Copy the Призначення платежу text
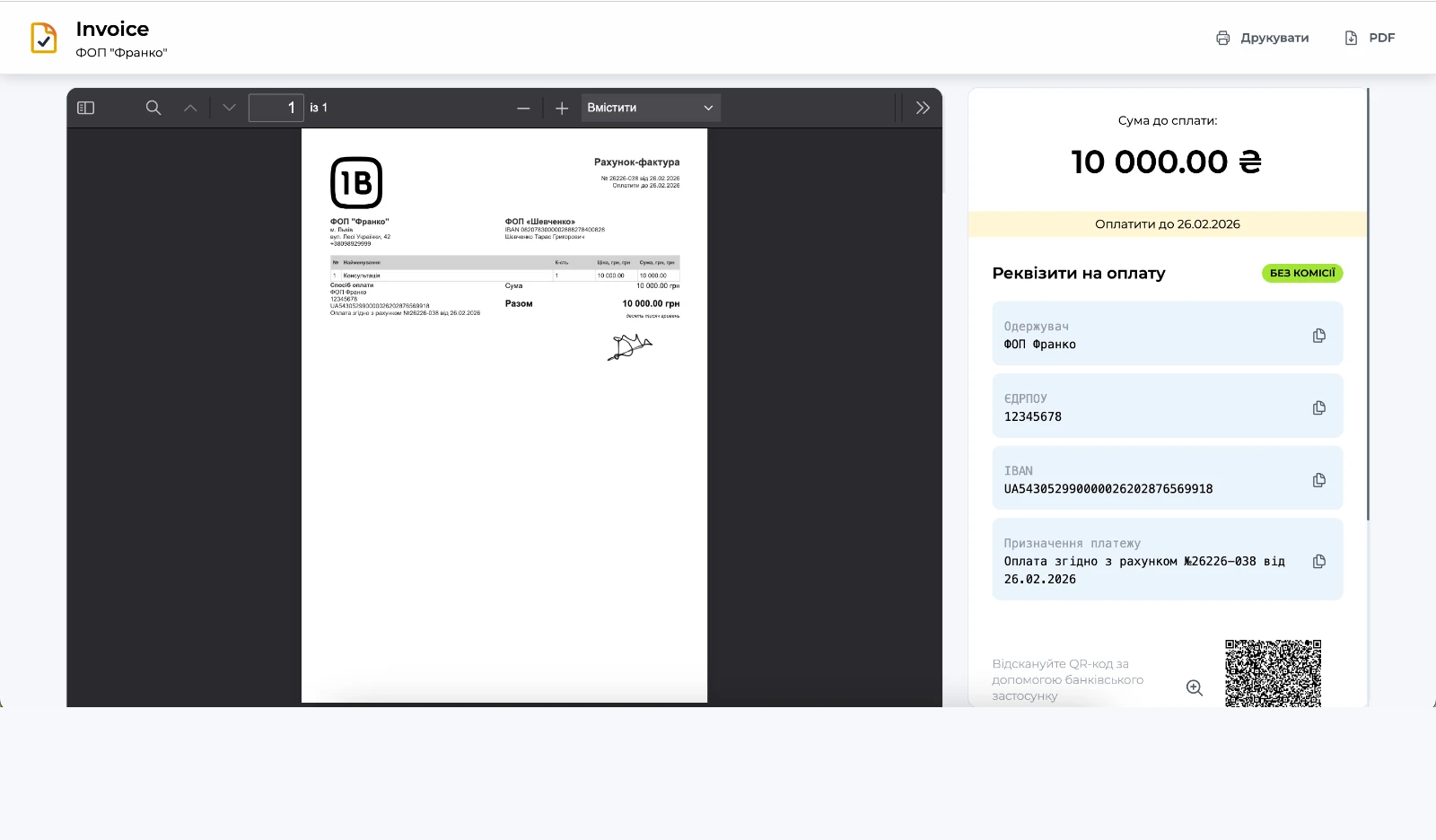Screen dimensions: 1436x840 coord(1318,562)
